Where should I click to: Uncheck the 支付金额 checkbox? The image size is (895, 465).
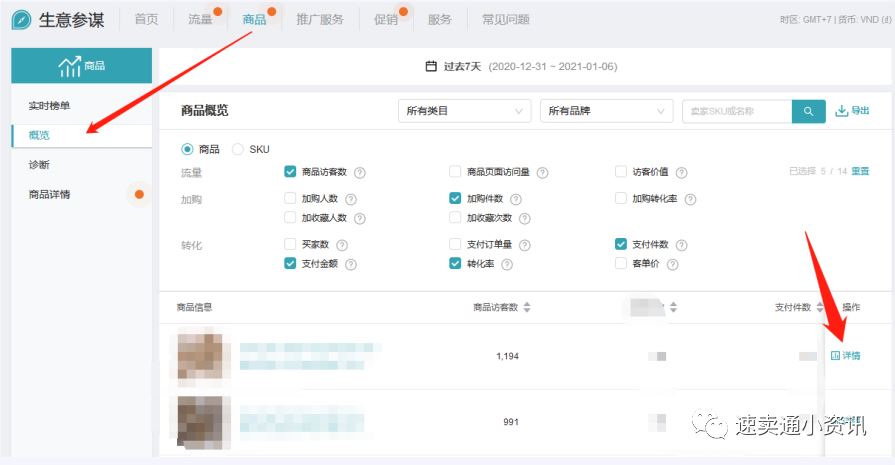pyautogui.click(x=290, y=264)
